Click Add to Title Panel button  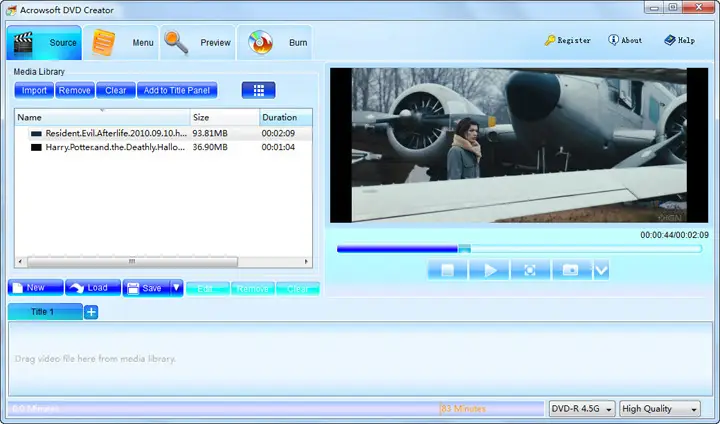(x=177, y=90)
